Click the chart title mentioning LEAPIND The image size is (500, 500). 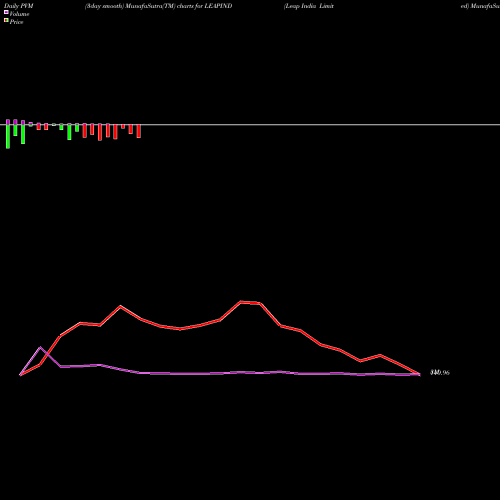158,6
